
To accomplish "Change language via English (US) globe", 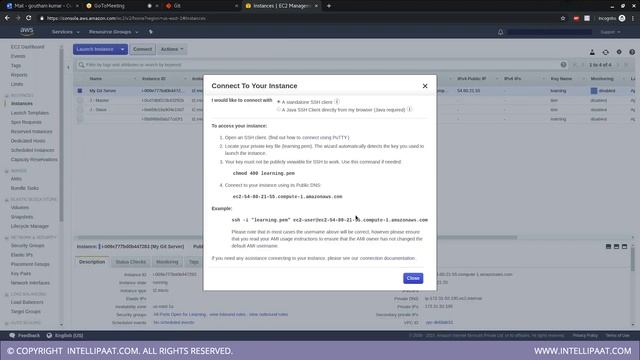I will point(49,336).
